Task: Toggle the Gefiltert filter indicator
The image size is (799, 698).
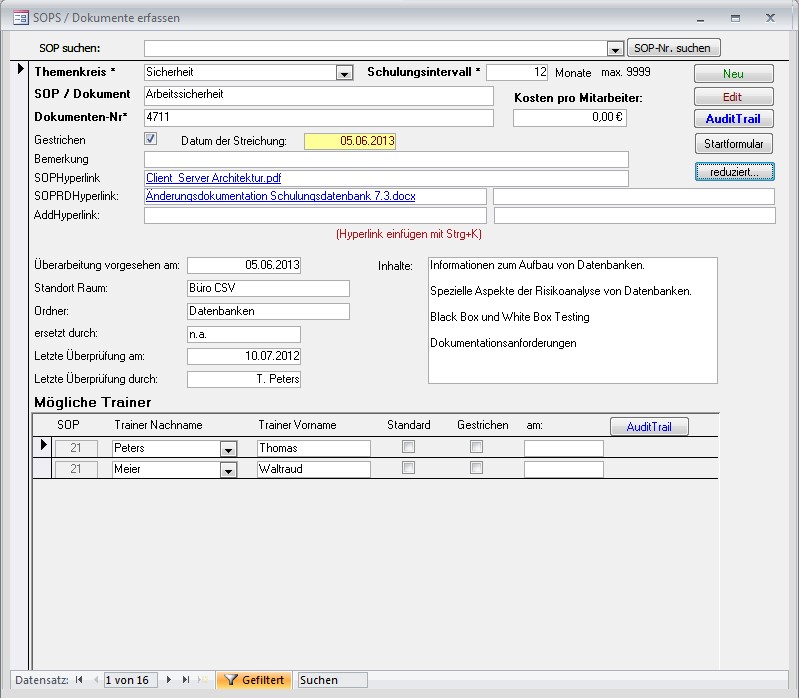Action: click(254, 680)
